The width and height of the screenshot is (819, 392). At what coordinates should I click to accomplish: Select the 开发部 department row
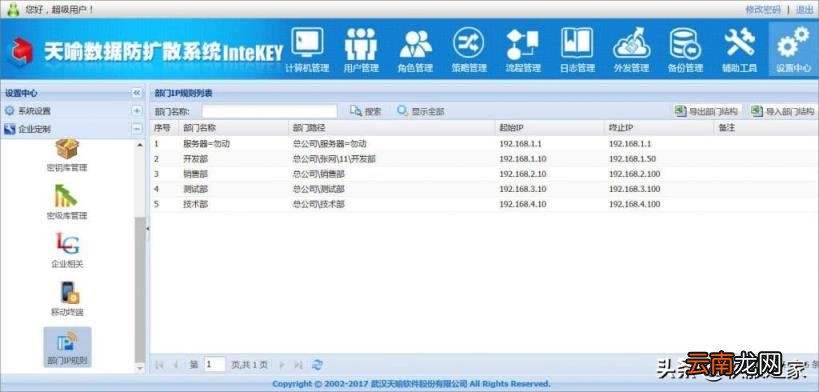coord(484,159)
